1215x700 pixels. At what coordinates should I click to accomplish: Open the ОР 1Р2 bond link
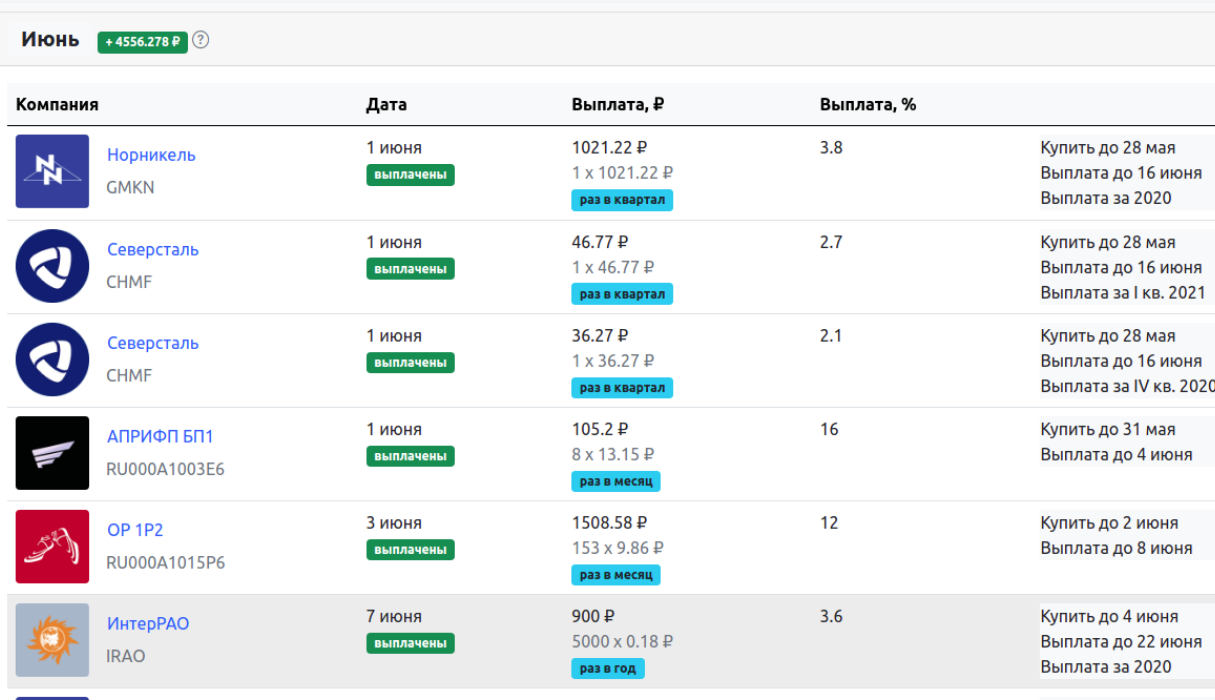click(x=135, y=530)
